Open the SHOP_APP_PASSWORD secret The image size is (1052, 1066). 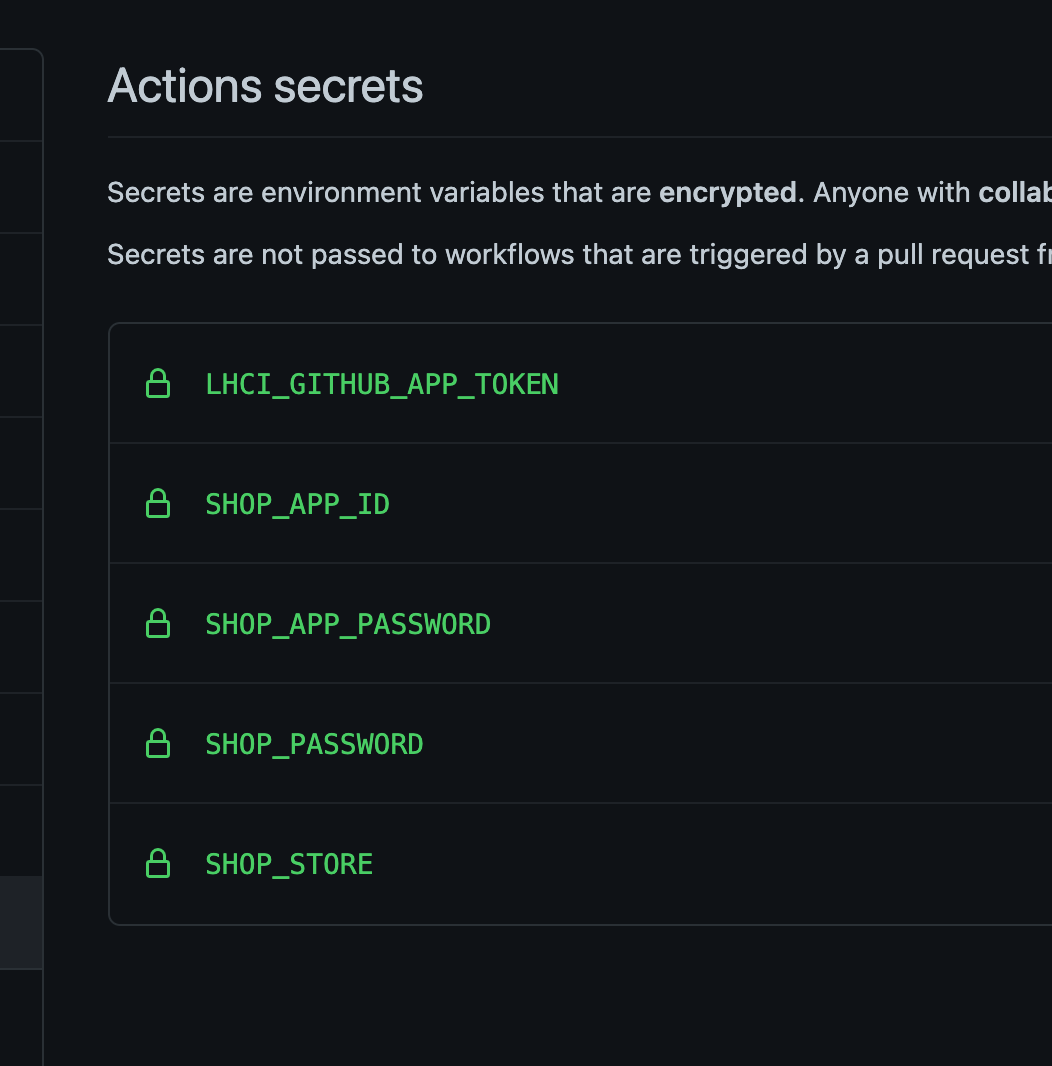click(x=348, y=623)
